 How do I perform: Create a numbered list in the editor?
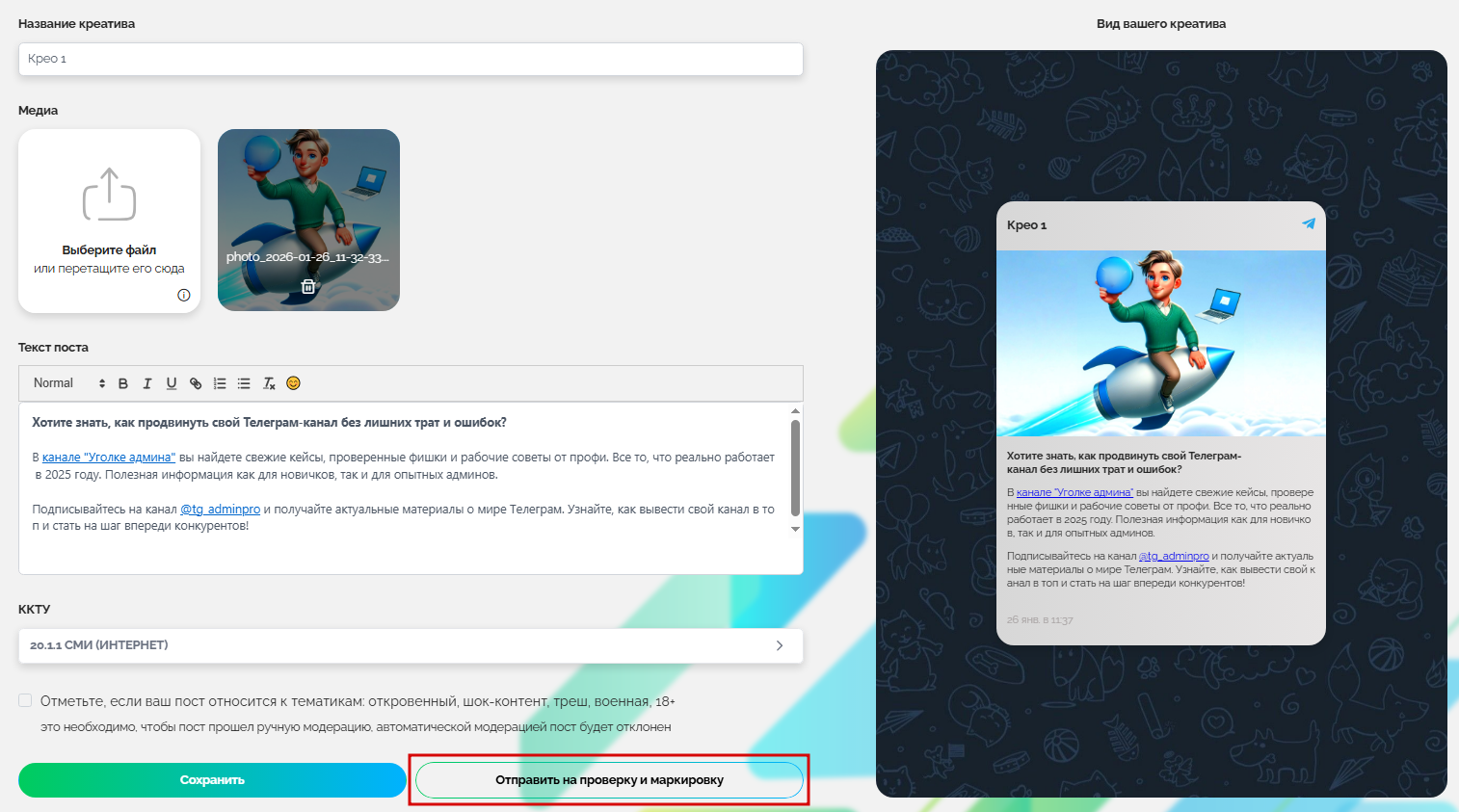coord(220,383)
